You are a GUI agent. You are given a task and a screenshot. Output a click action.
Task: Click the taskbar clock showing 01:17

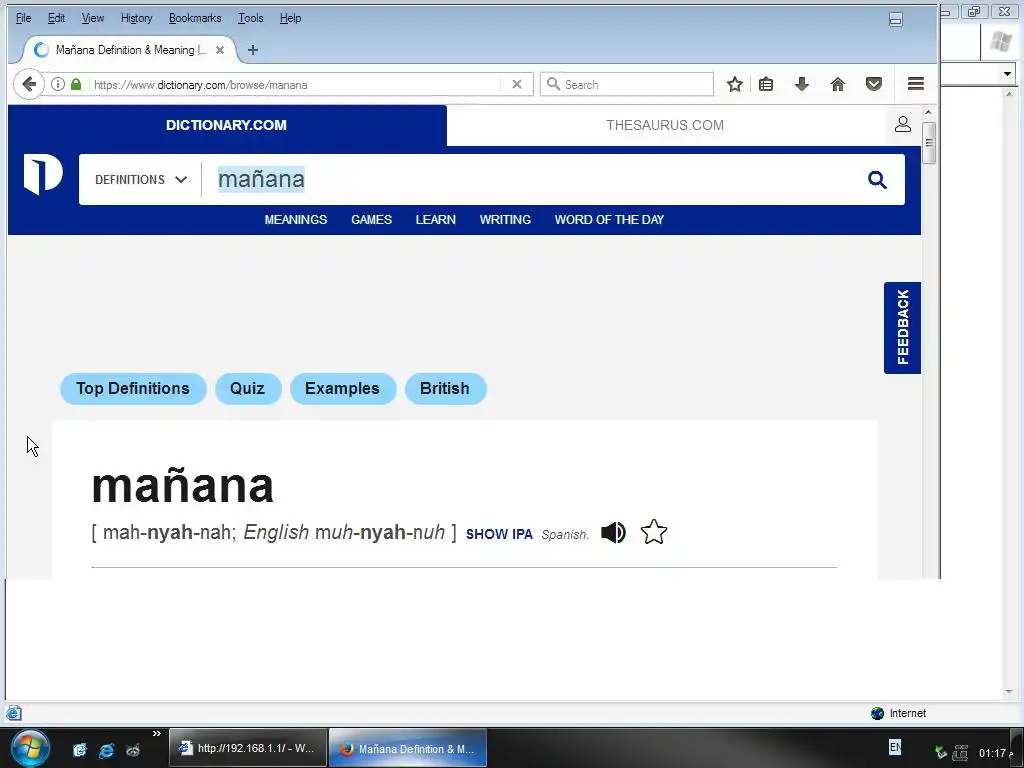coord(993,753)
